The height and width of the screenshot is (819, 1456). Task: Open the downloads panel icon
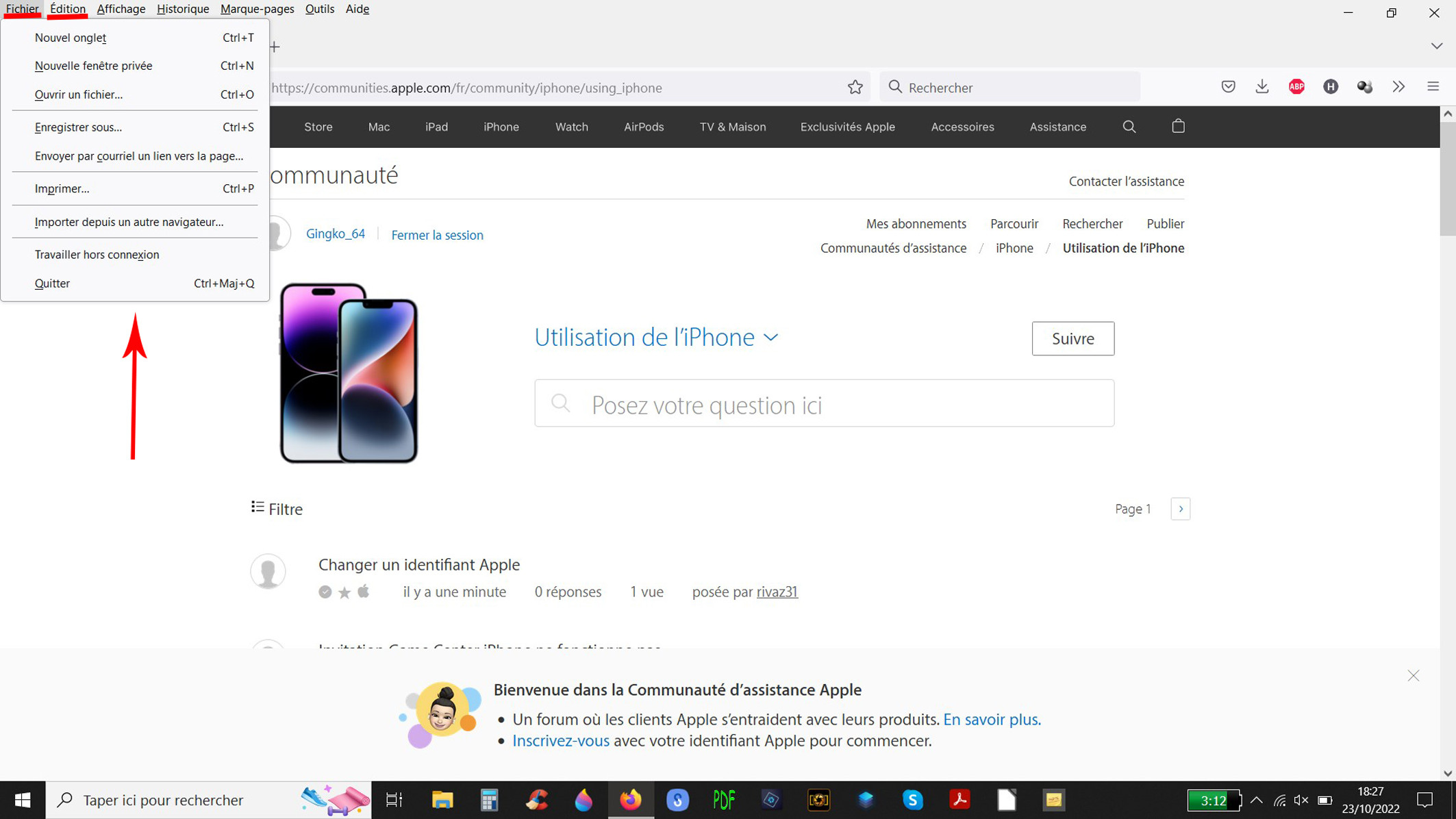tap(1262, 87)
